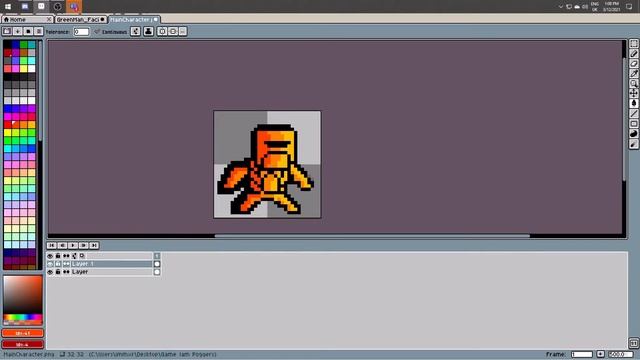
Task: Hide the bottom Layer with its eye icon
Action: click(x=50, y=272)
